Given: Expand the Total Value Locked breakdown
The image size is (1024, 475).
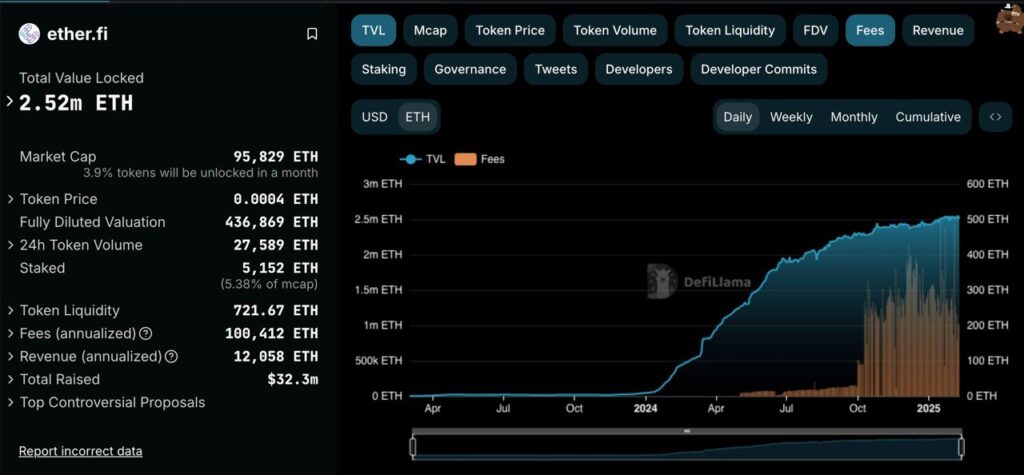Looking at the screenshot, I should point(9,101).
